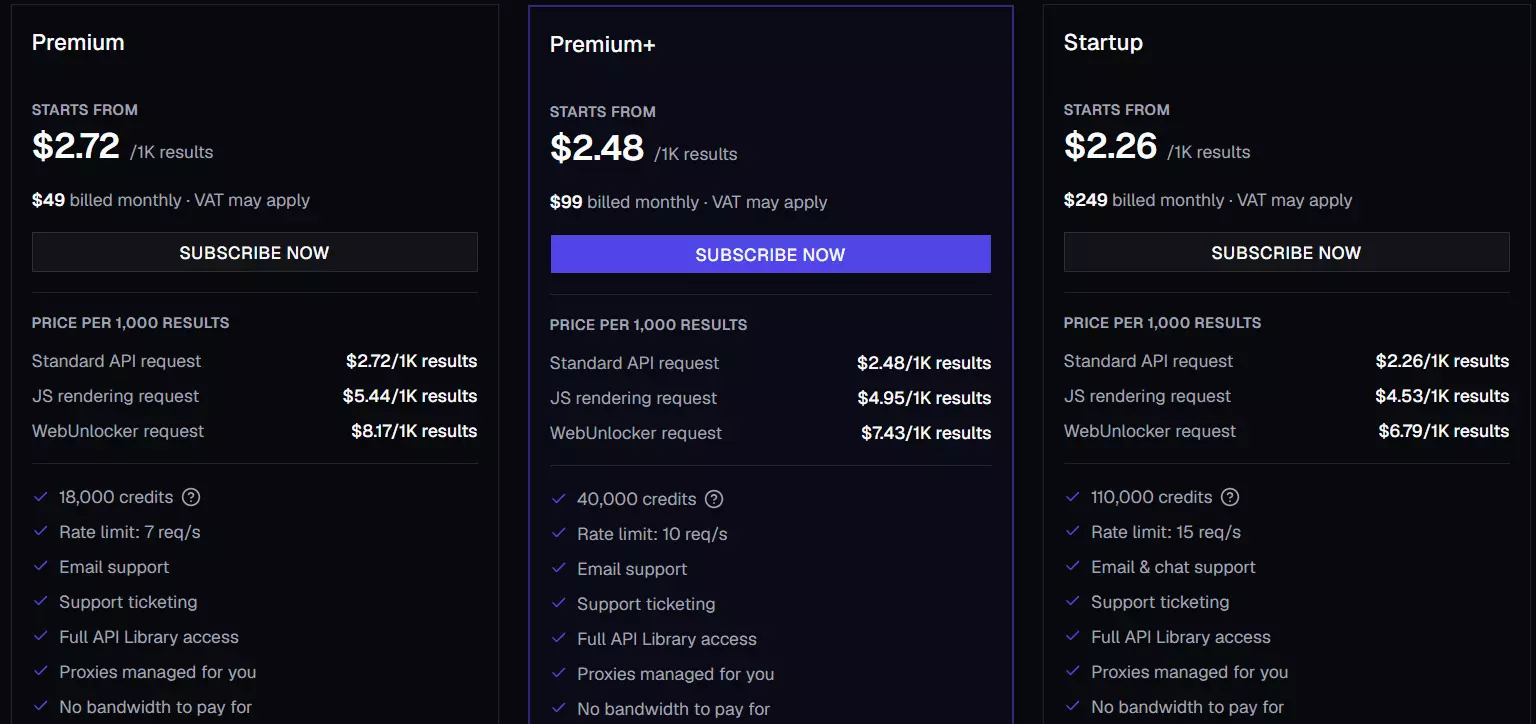Click checkmark beside Premium+ Rate limit: 10 req/s
This screenshot has height=724, width=1536.
(559, 533)
